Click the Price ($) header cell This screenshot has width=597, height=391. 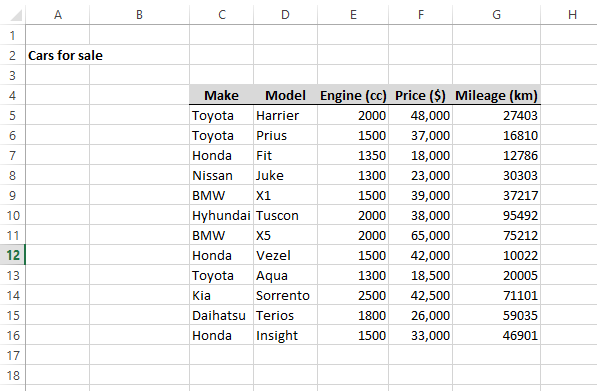[x=421, y=95]
